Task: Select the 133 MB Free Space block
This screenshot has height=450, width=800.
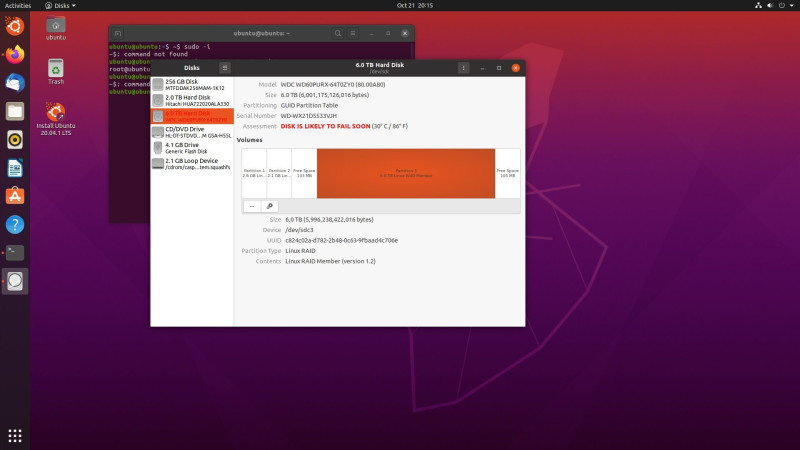Action: tap(304, 173)
